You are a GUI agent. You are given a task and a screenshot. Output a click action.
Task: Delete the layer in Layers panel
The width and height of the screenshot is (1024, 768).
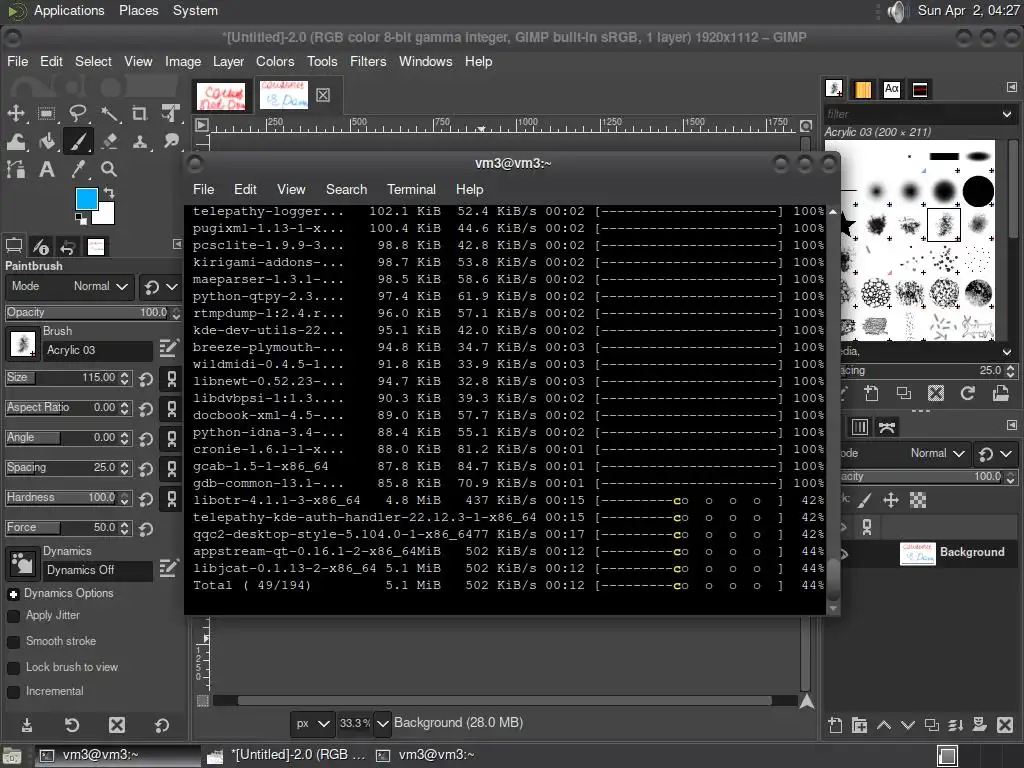(1005, 725)
